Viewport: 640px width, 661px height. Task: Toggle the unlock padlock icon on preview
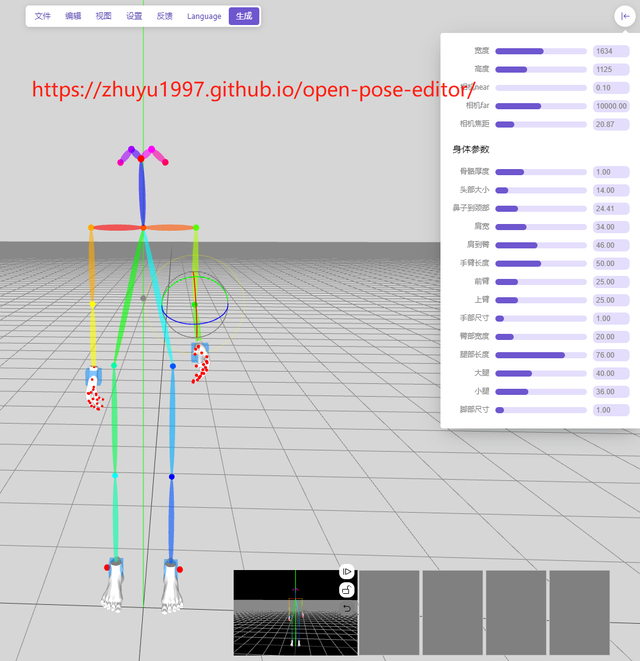pos(347,590)
